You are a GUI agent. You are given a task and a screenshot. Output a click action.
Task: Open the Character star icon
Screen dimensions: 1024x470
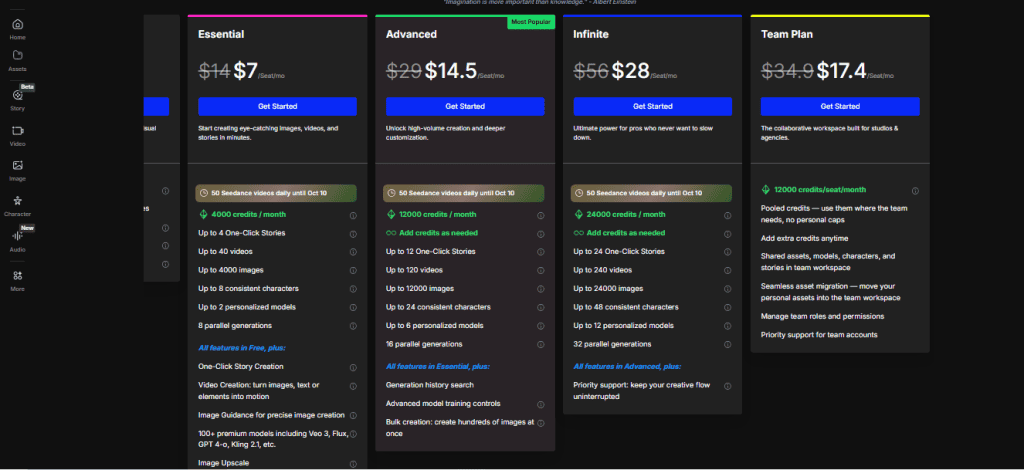point(18,203)
